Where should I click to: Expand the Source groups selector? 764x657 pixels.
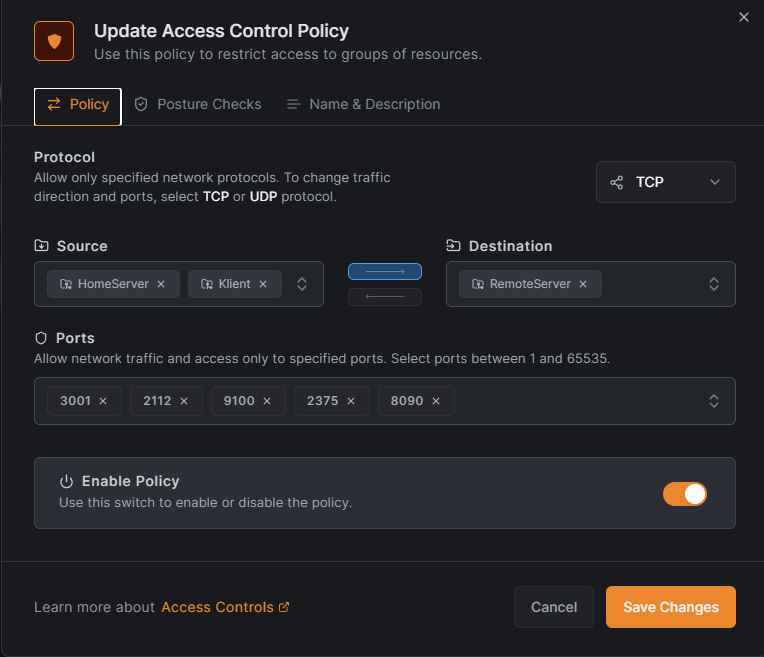302,284
